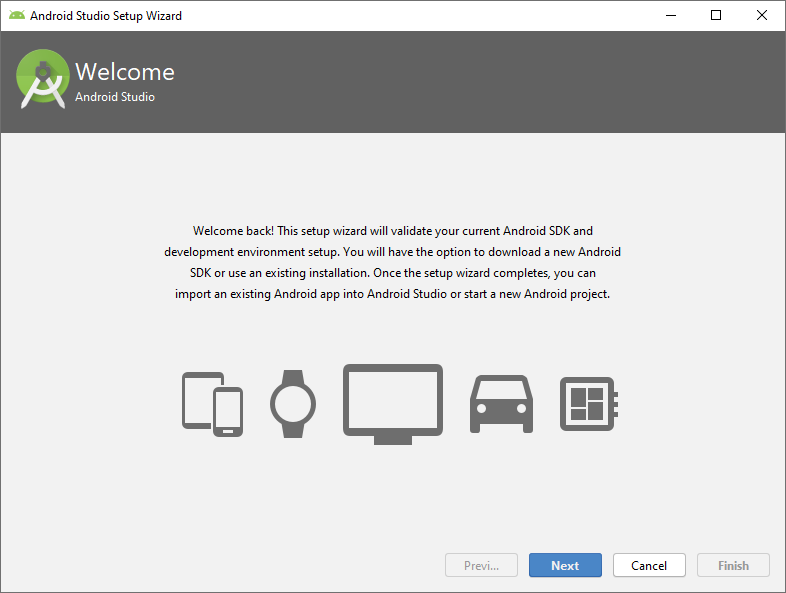Click the line starting 'SDK or use an existing'
786x593 pixels.
click(393, 273)
